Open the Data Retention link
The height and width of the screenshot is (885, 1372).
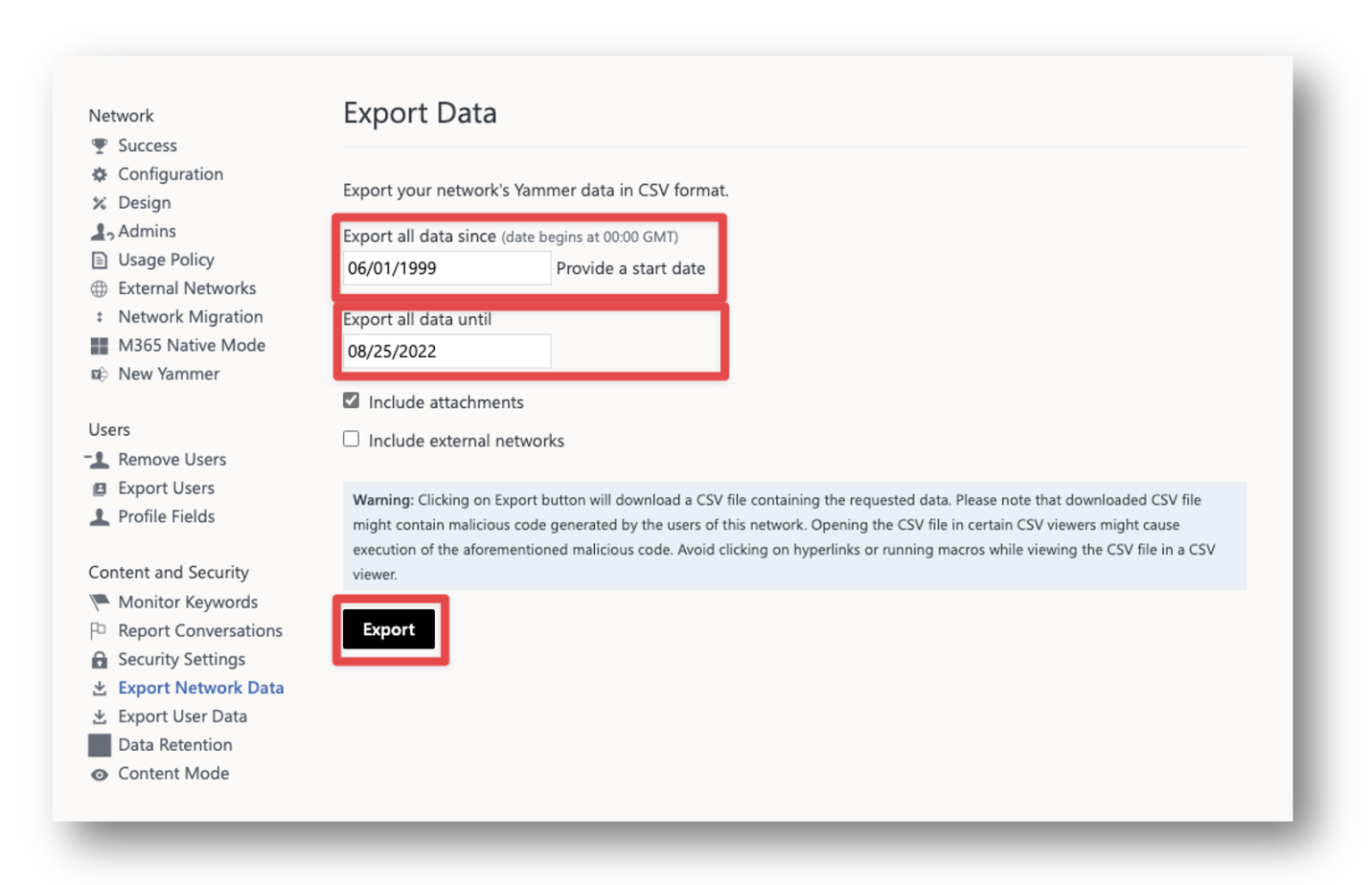pos(175,745)
